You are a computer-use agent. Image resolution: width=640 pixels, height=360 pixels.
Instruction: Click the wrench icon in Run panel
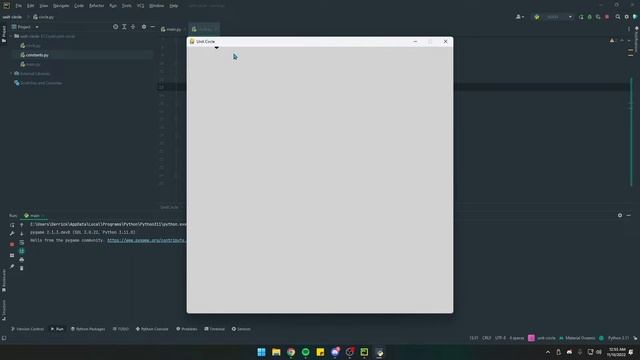12,233
